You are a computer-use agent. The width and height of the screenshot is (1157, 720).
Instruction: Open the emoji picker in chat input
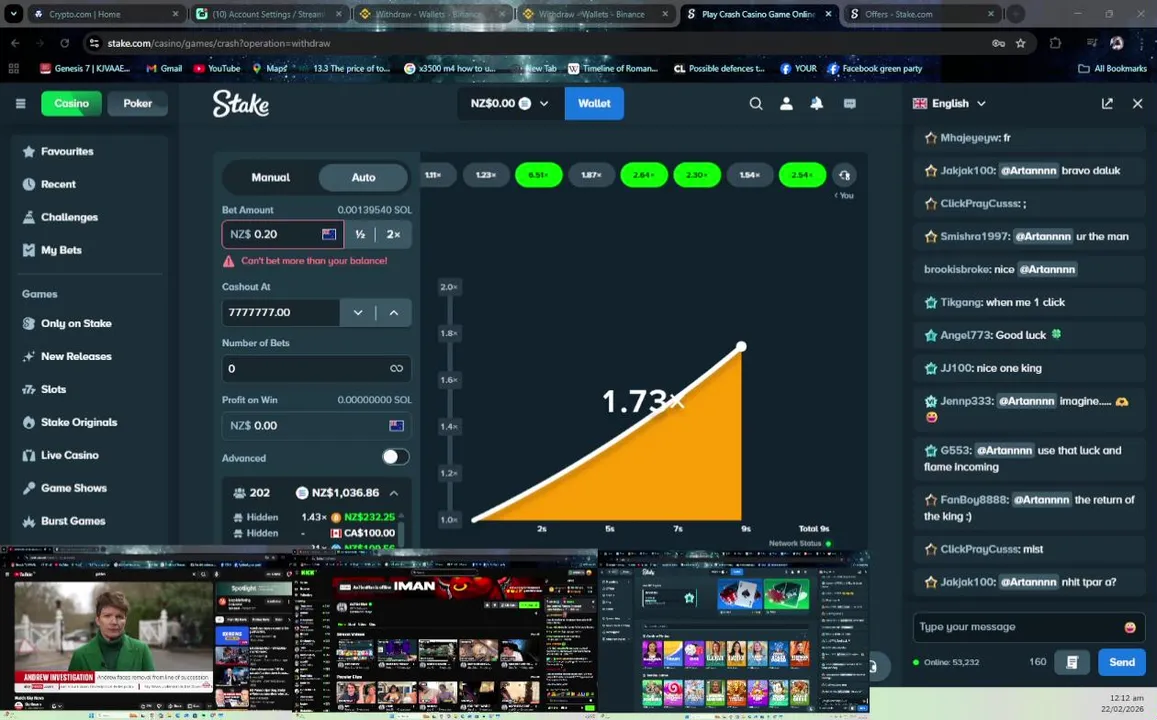[1130, 627]
